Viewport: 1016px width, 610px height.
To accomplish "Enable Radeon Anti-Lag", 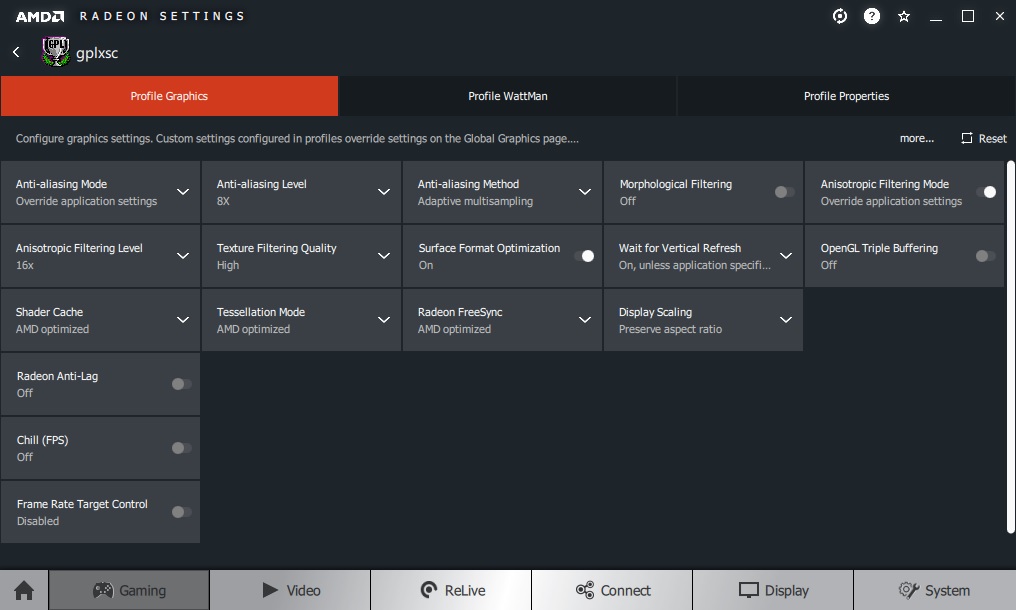I will click(x=181, y=384).
